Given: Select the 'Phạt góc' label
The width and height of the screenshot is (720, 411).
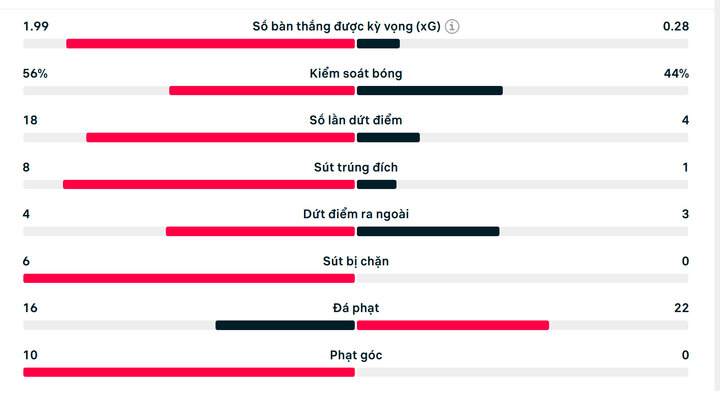Looking at the screenshot, I should (356, 355).
